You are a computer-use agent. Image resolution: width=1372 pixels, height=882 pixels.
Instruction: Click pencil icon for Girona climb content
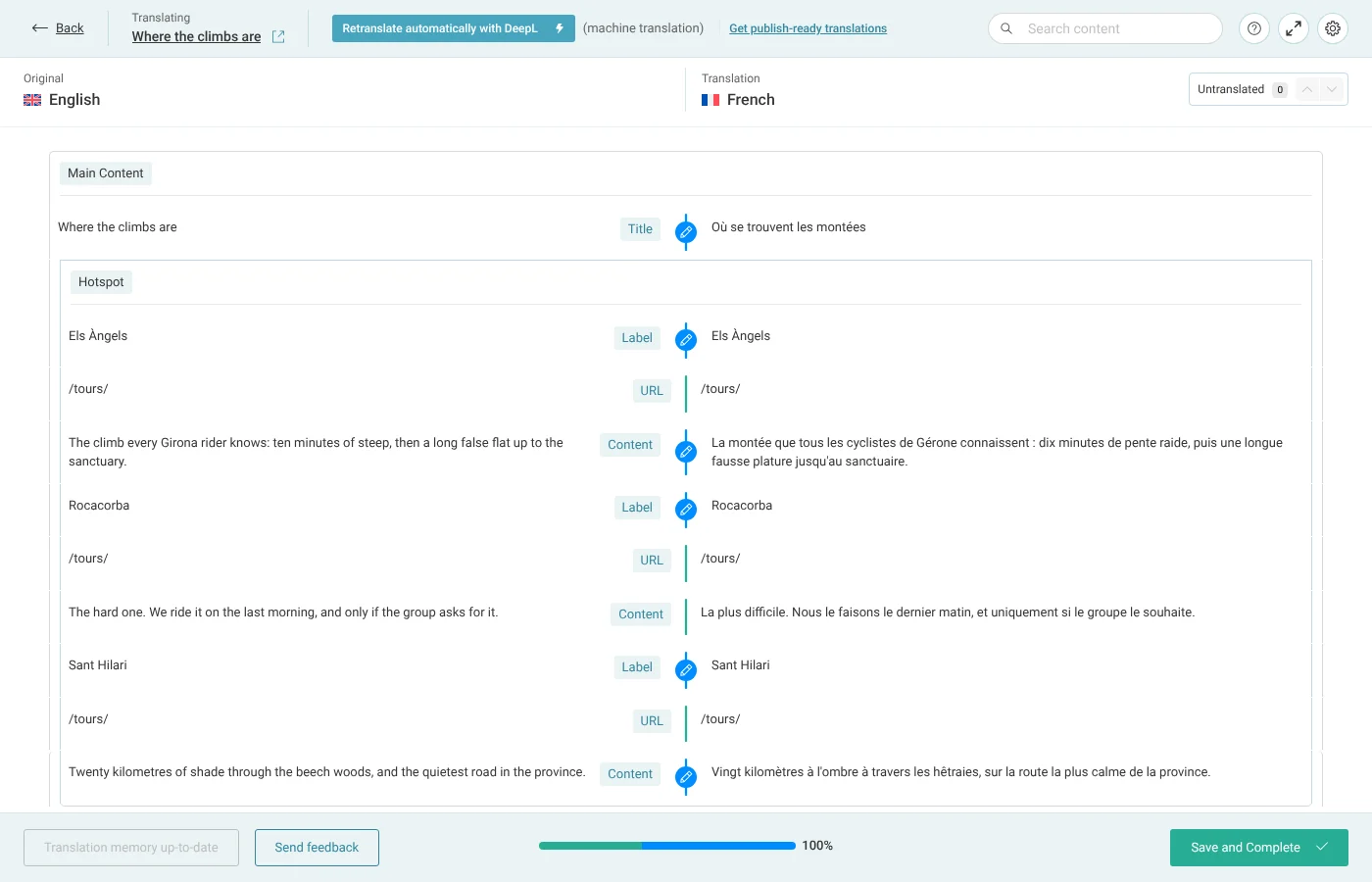coord(686,452)
